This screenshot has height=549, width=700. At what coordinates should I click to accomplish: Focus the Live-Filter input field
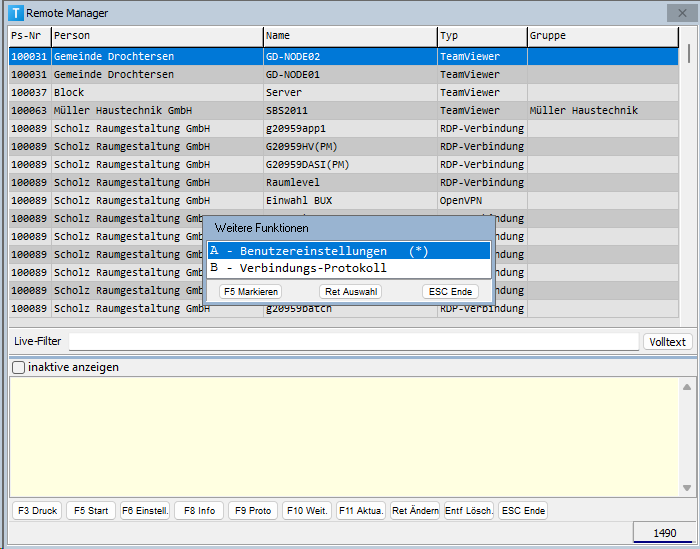point(354,342)
